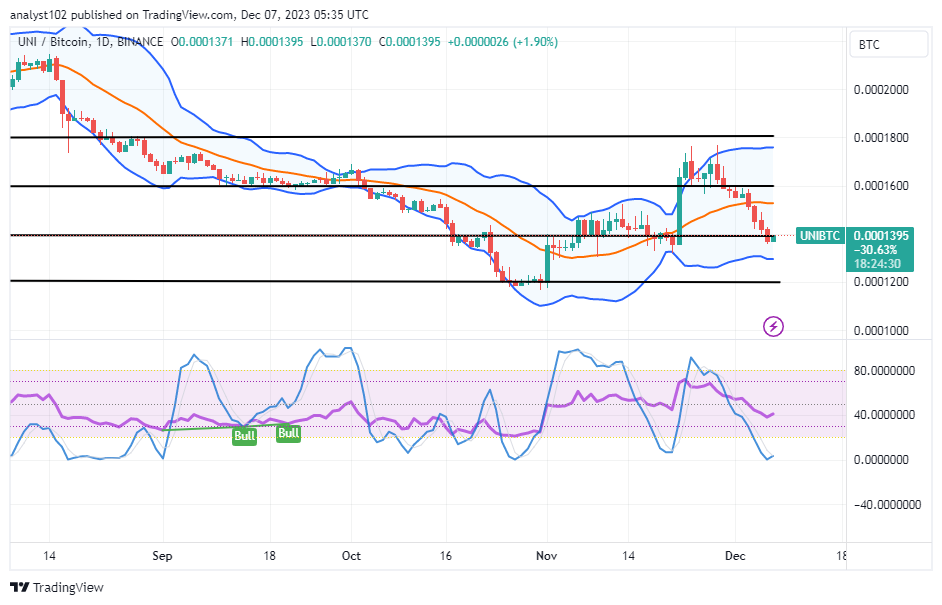Click the -40.0000000 oscillator axis label

click(887, 505)
